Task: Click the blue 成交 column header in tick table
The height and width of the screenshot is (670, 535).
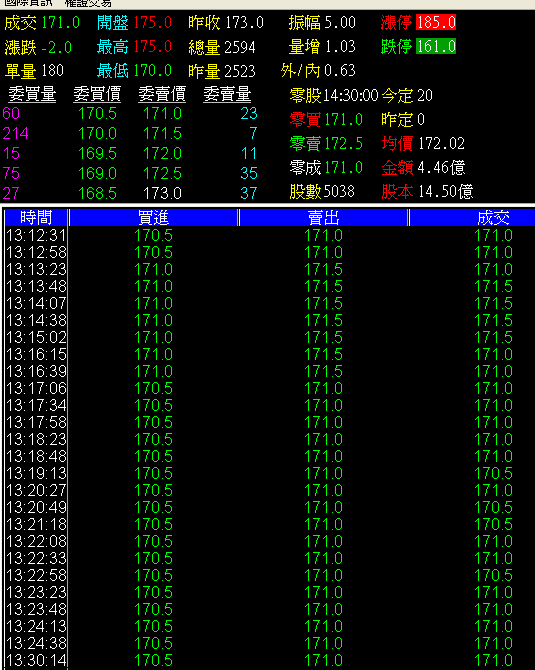Action: [493, 217]
